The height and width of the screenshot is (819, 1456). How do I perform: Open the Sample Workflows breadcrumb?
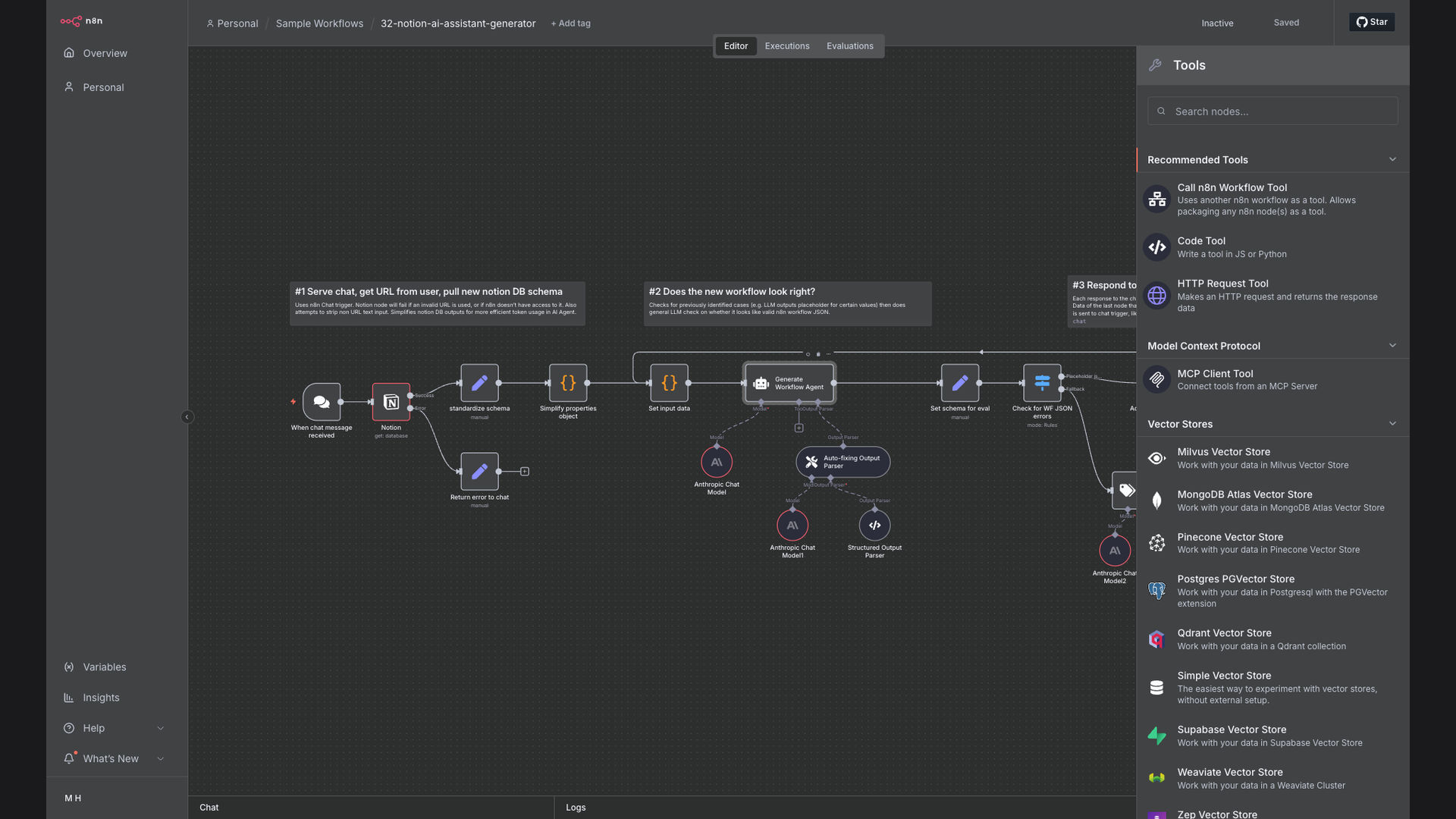(x=319, y=24)
